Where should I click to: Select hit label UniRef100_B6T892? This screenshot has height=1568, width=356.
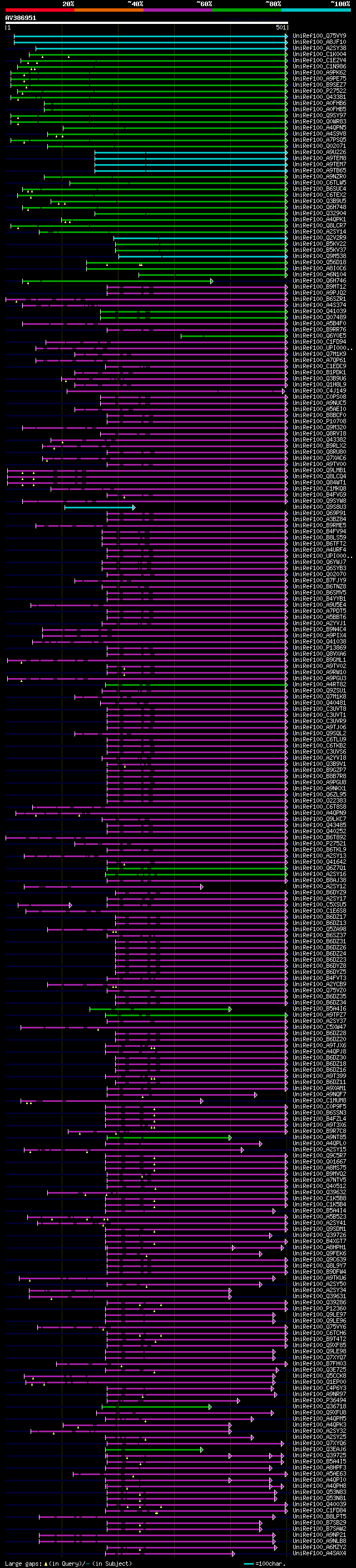319,837
